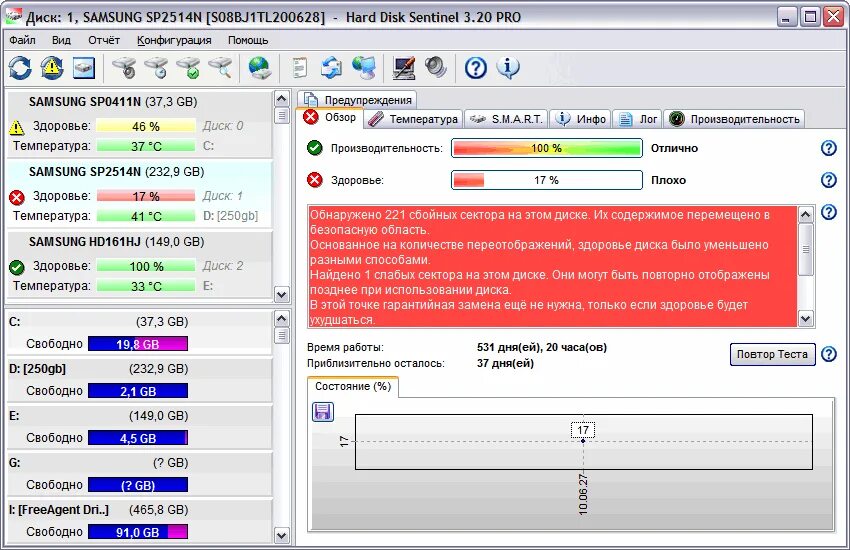850x550 pixels.
Task: Click the monitor with pen configuration icon
Action: pyautogui.click(x=404, y=68)
